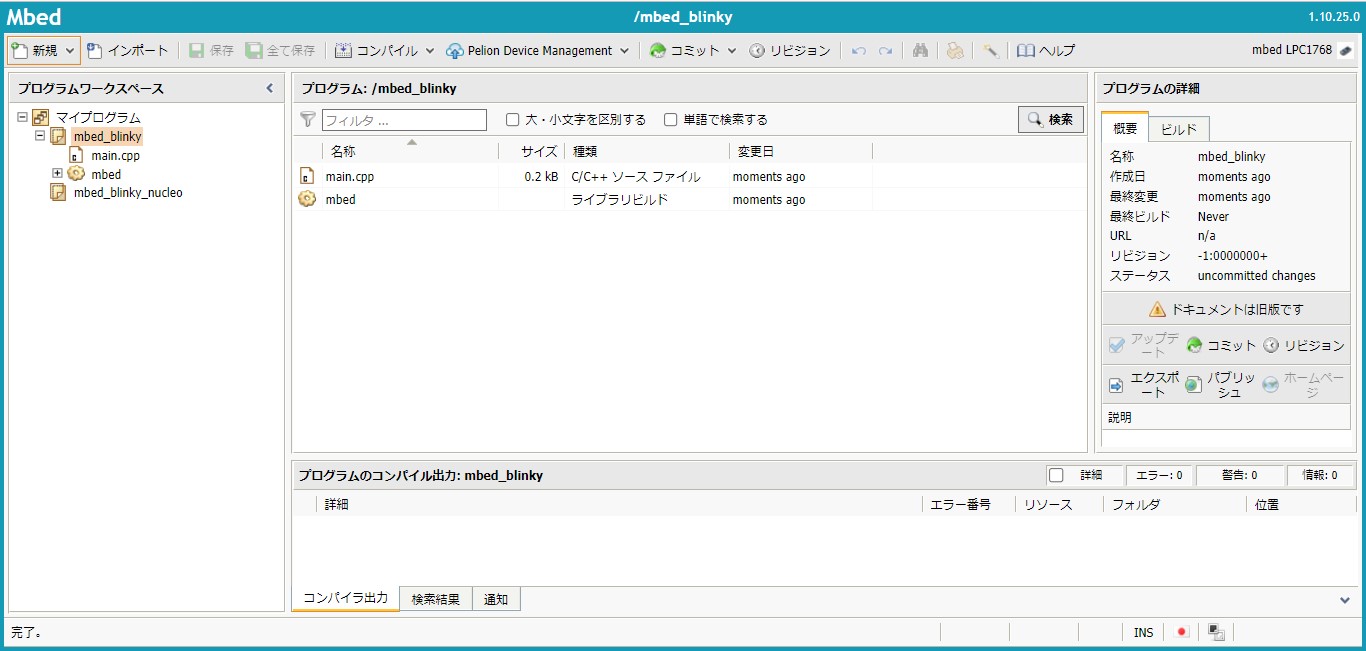Select mbed_blinky in the workspace tree
Screen dimensions: 1366x651
[107, 136]
